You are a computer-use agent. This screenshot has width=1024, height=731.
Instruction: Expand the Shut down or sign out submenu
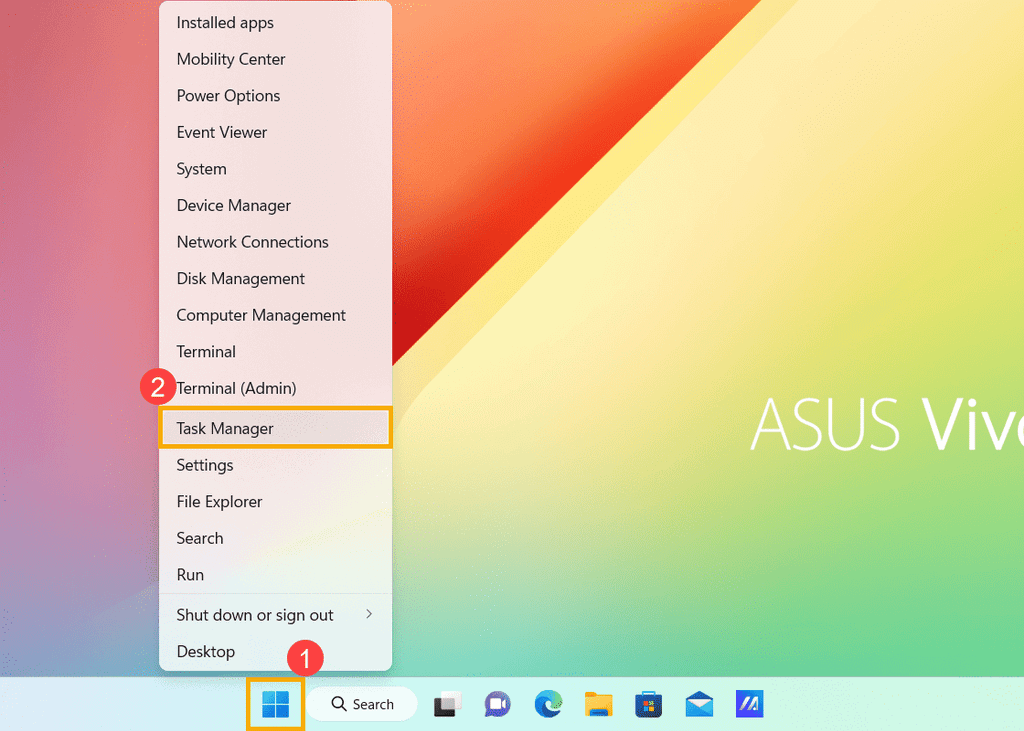[x=275, y=615]
